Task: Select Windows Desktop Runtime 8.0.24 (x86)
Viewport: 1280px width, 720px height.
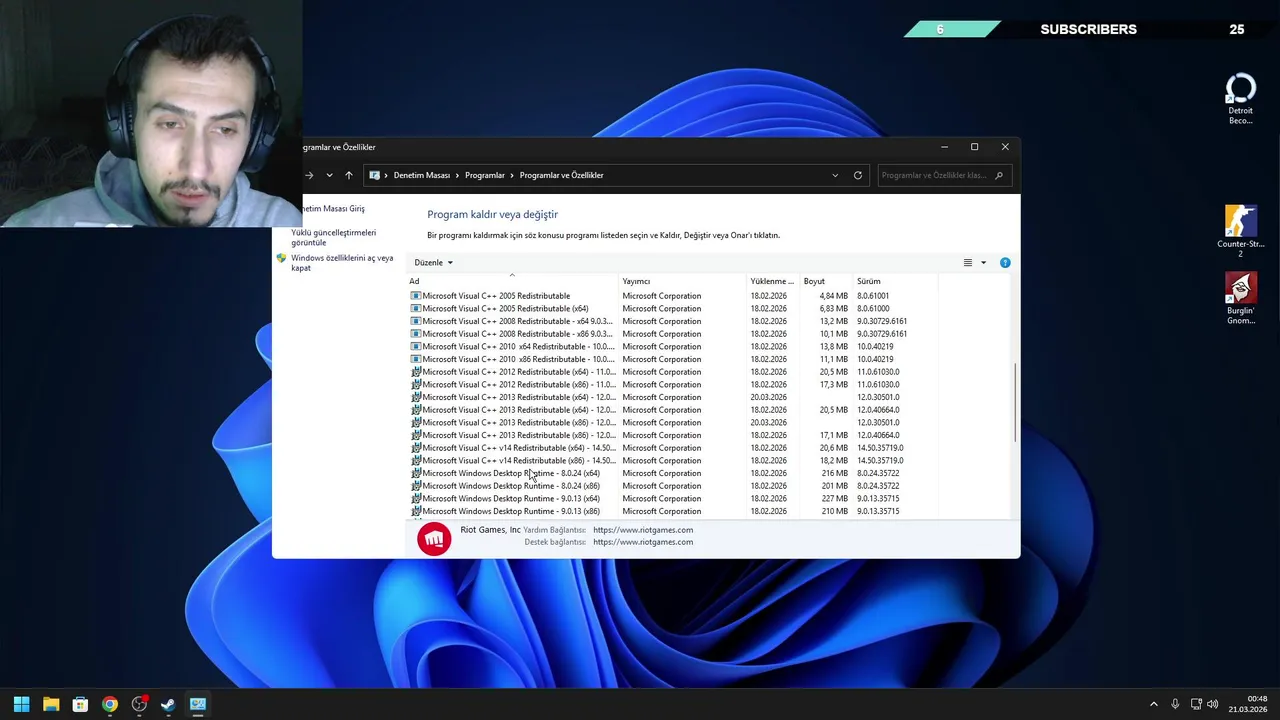Action: (x=672, y=486)
